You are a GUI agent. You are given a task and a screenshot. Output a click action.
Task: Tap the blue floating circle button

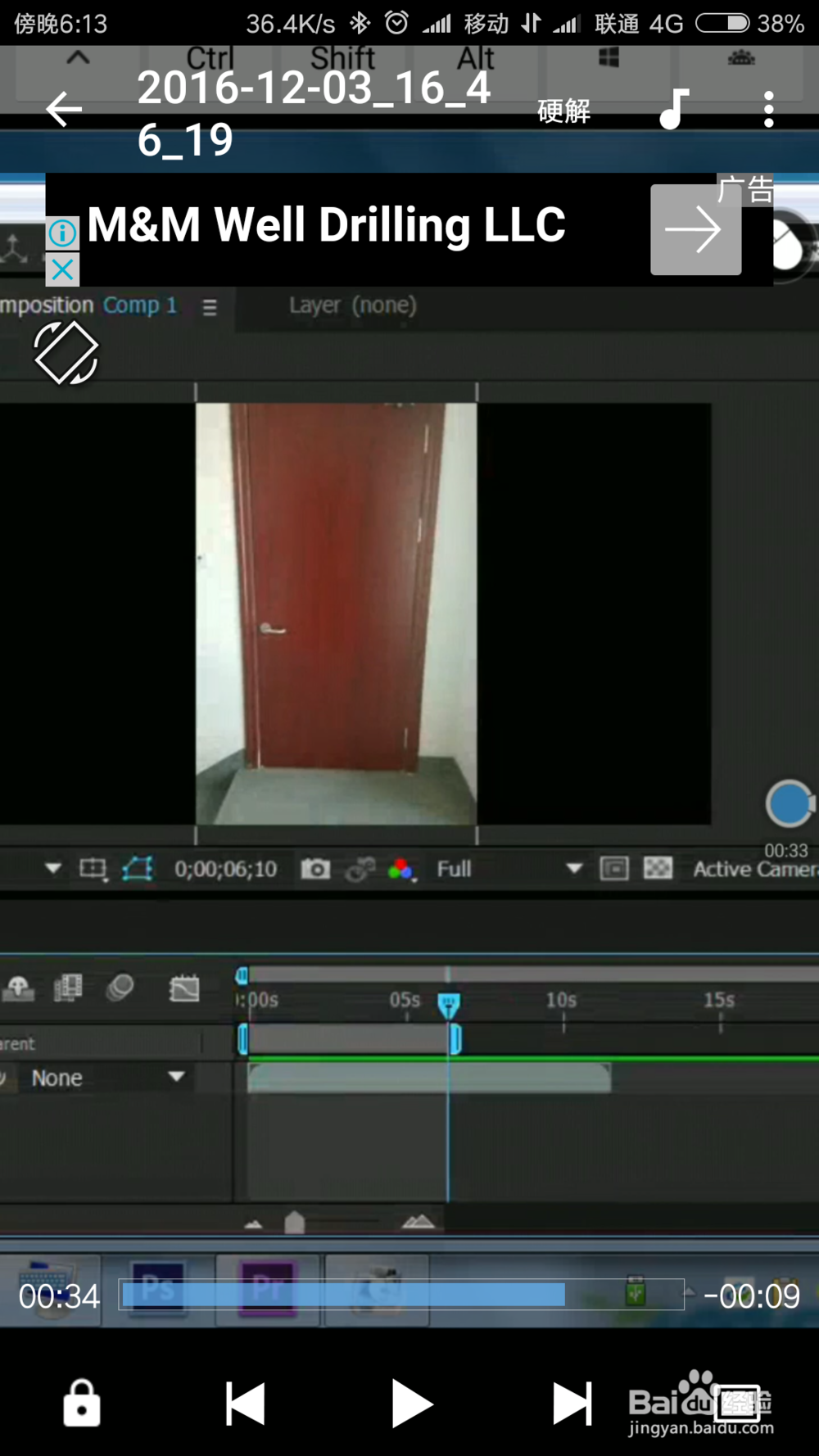(788, 804)
